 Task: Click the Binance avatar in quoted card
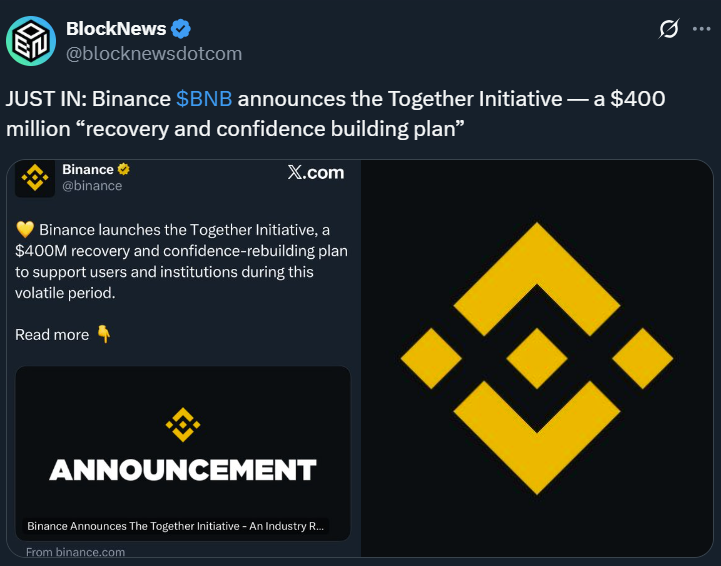[x=35, y=177]
